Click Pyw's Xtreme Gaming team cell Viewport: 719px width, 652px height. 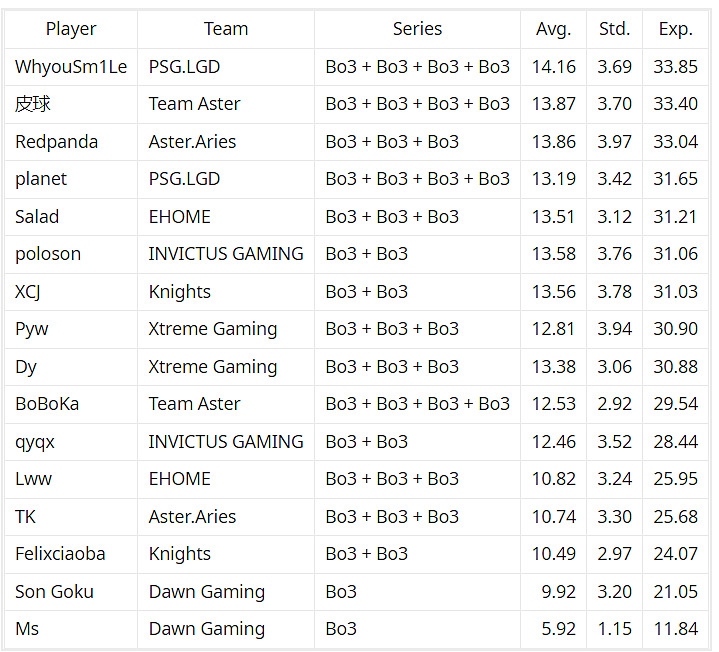tap(213, 329)
